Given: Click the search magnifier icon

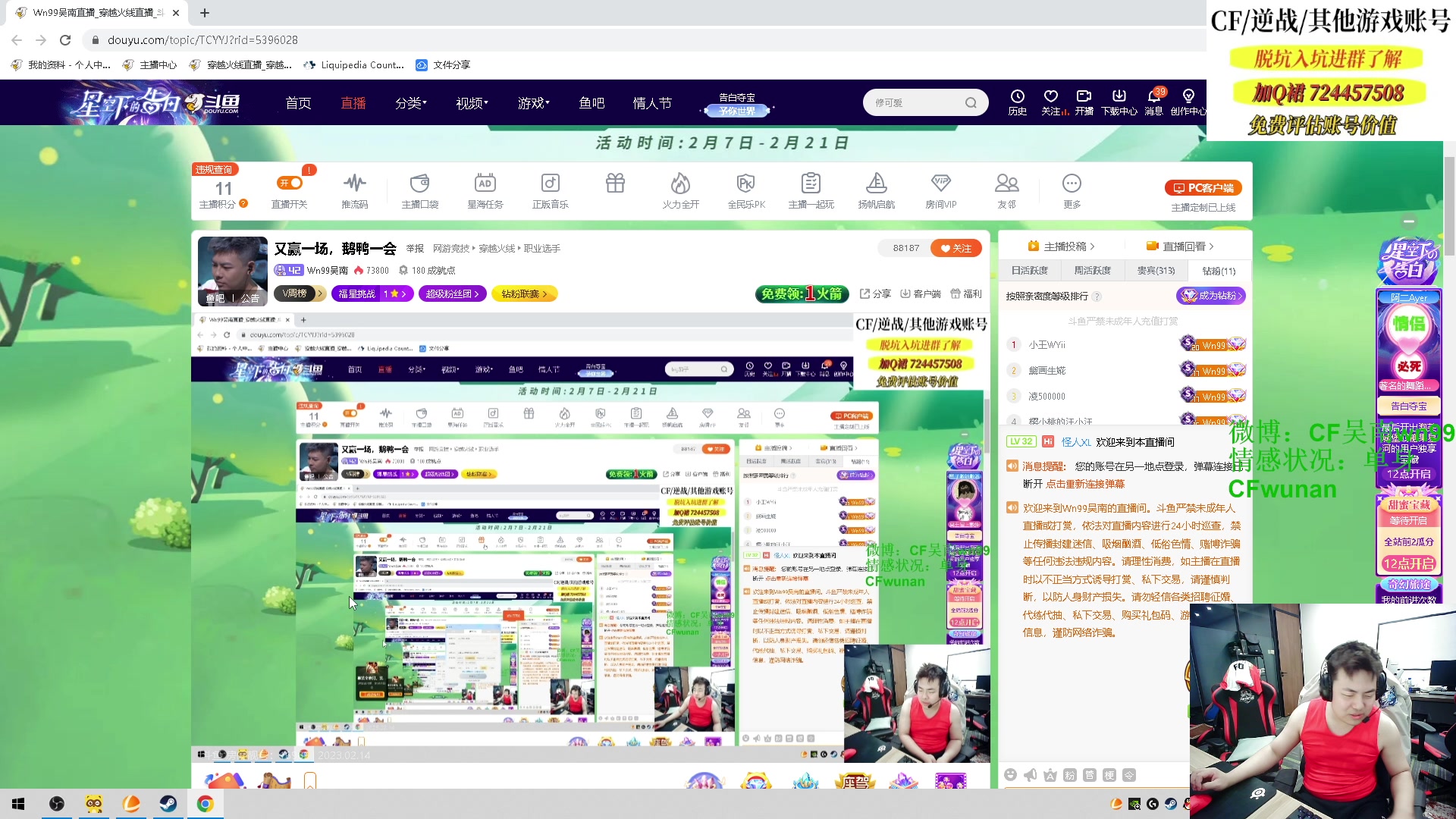Looking at the screenshot, I should click(971, 102).
